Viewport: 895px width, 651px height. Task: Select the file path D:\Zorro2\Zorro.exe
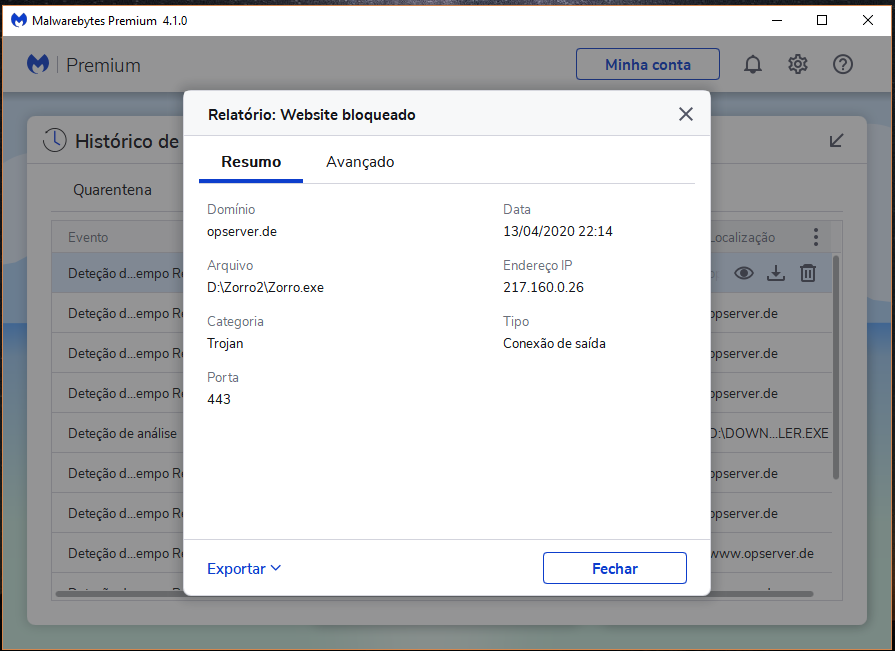click(x=265, y=288)
